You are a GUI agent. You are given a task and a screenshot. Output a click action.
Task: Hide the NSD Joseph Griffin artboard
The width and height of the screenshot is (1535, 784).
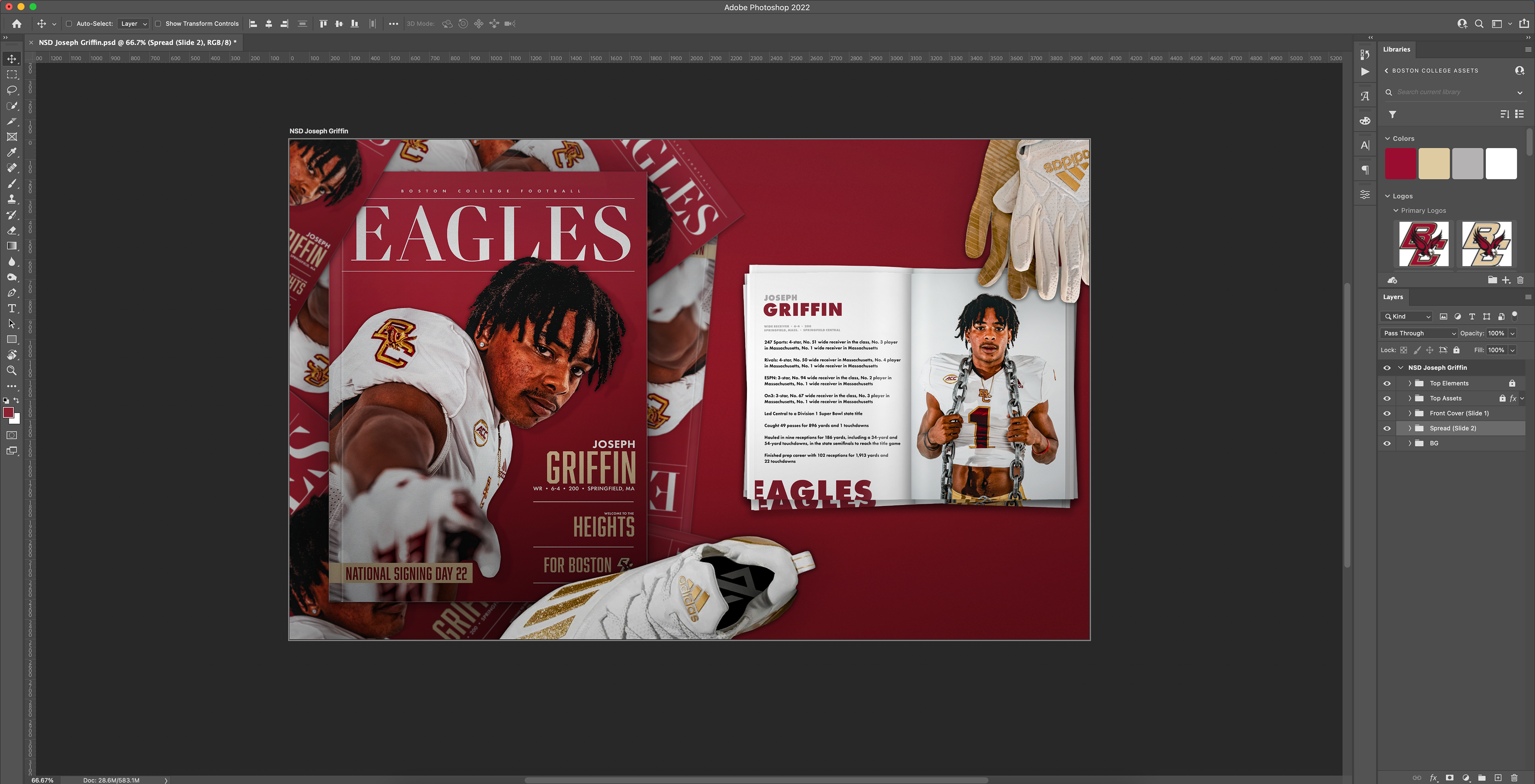coord(1387,368)
